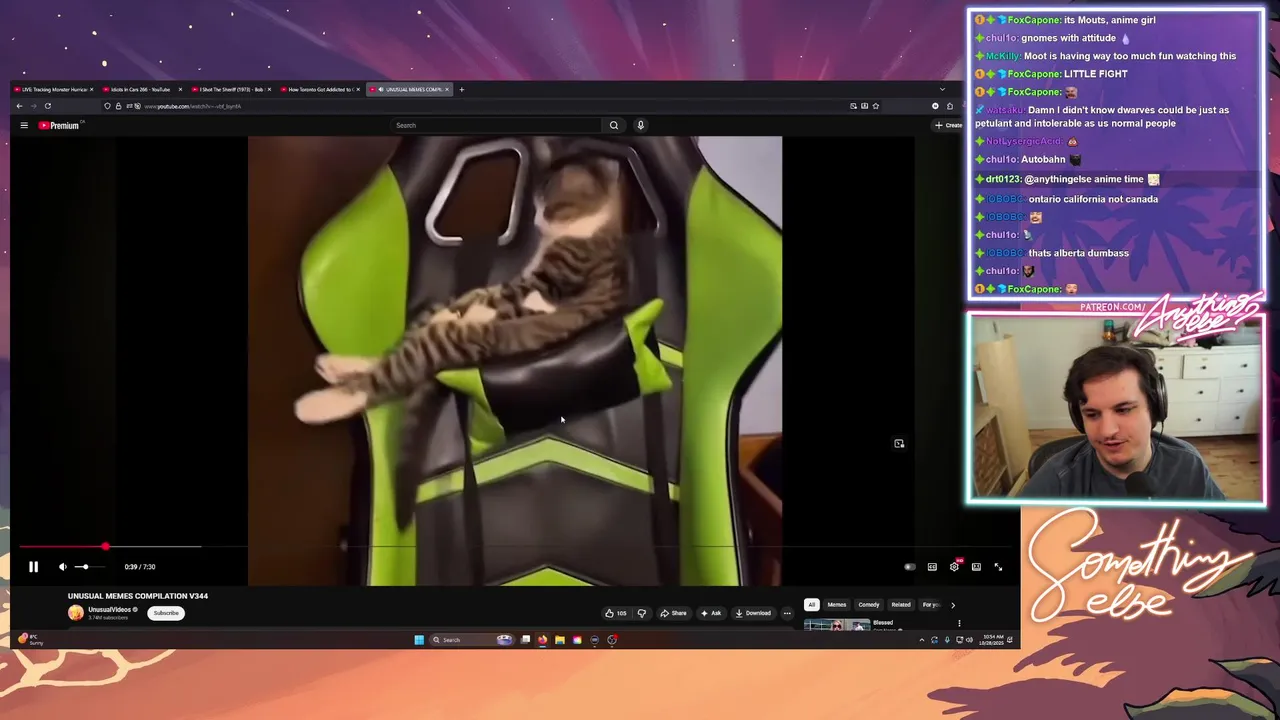This screenshot has width=1280, height=720.
Task: Show more filter chips with right chevron
Action: tap(952, 605)
